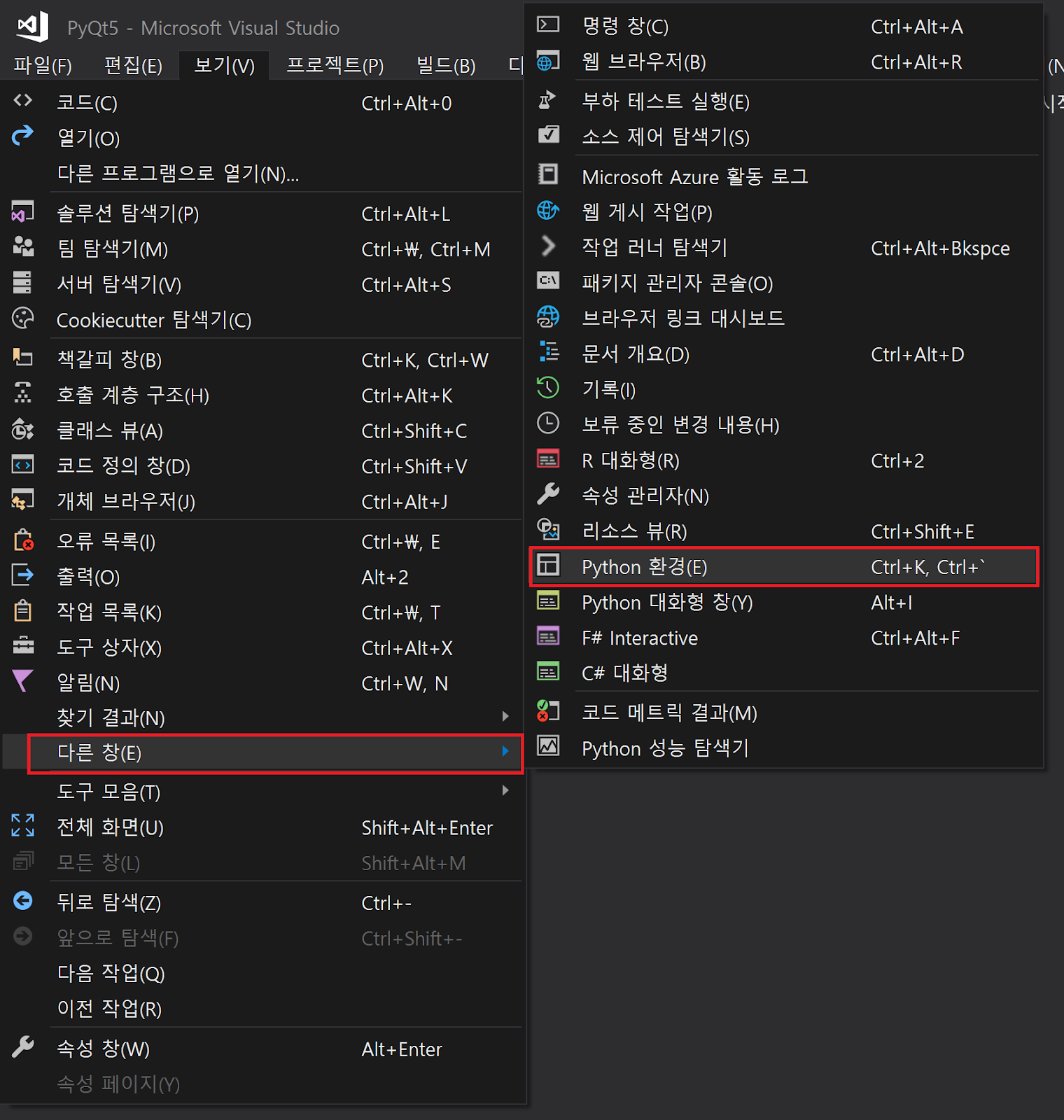This screenshot has width=1064, height=1120.
Task: Click the 소스 제어 탐색기 checkmark icon
Action: click(548, 134)
